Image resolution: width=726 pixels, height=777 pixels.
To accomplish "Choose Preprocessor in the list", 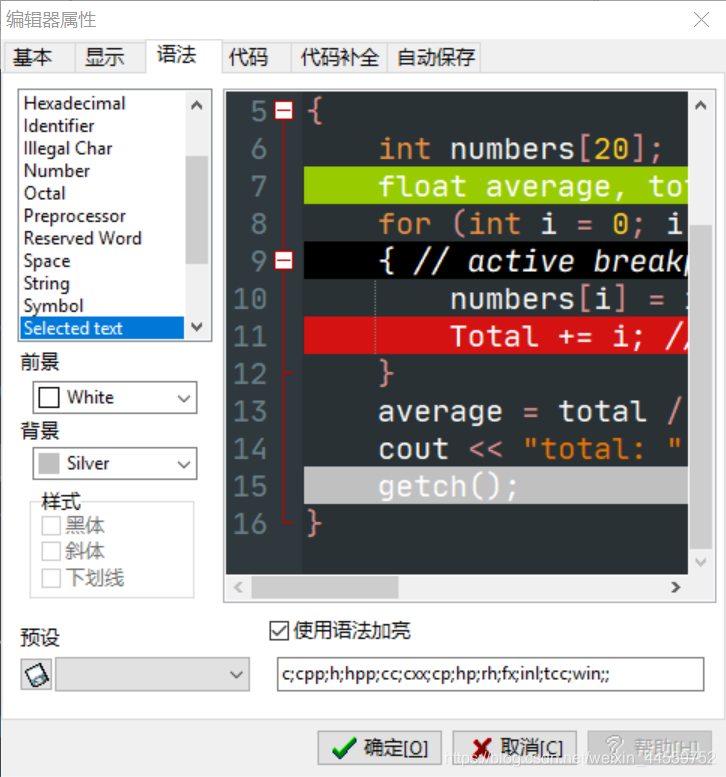I will coord(103,216).
